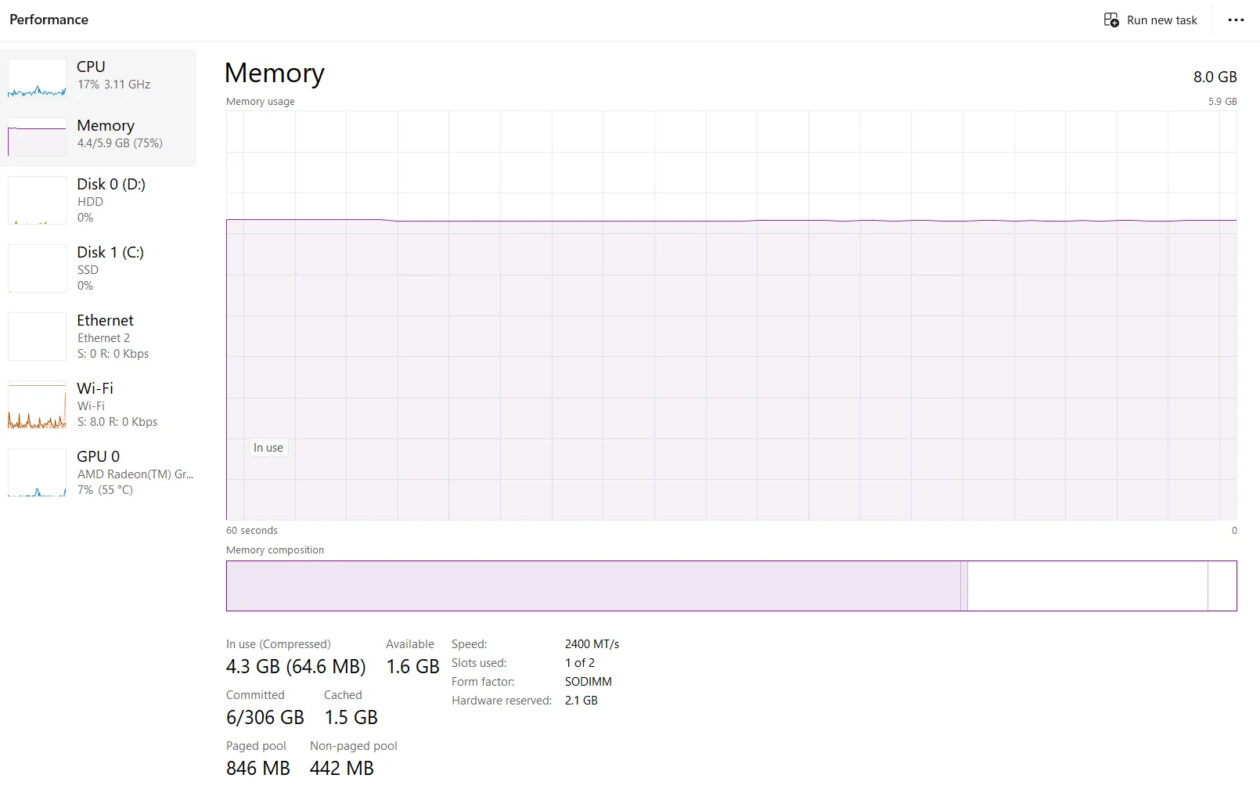
Task: Switch to the CPU performance item
Action: [98, 75]
